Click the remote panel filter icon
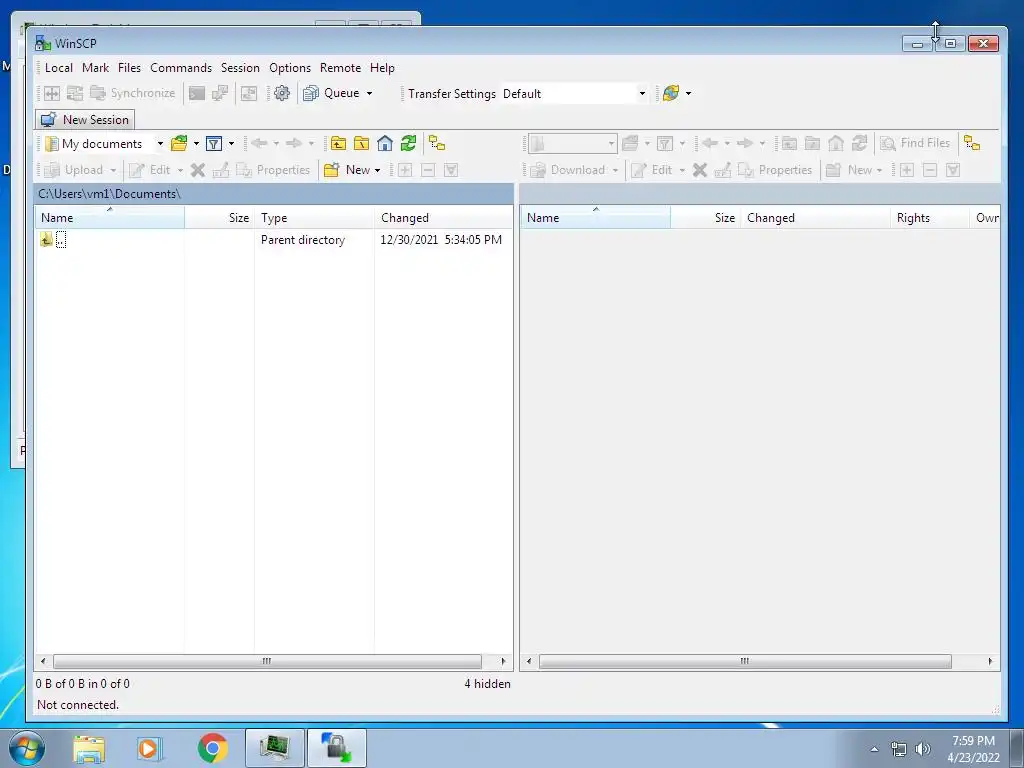This screenshot has width=1024, height=768. pyautogui.click(x=665, y=144)
